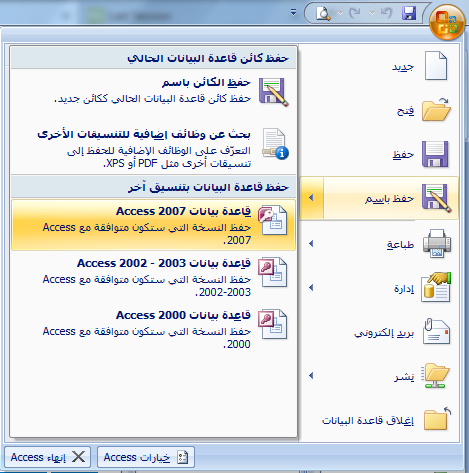The height and width of the screenshot is (473, 469).
Task: Click the إنهاء Access button
Action: tap(48, 457)
